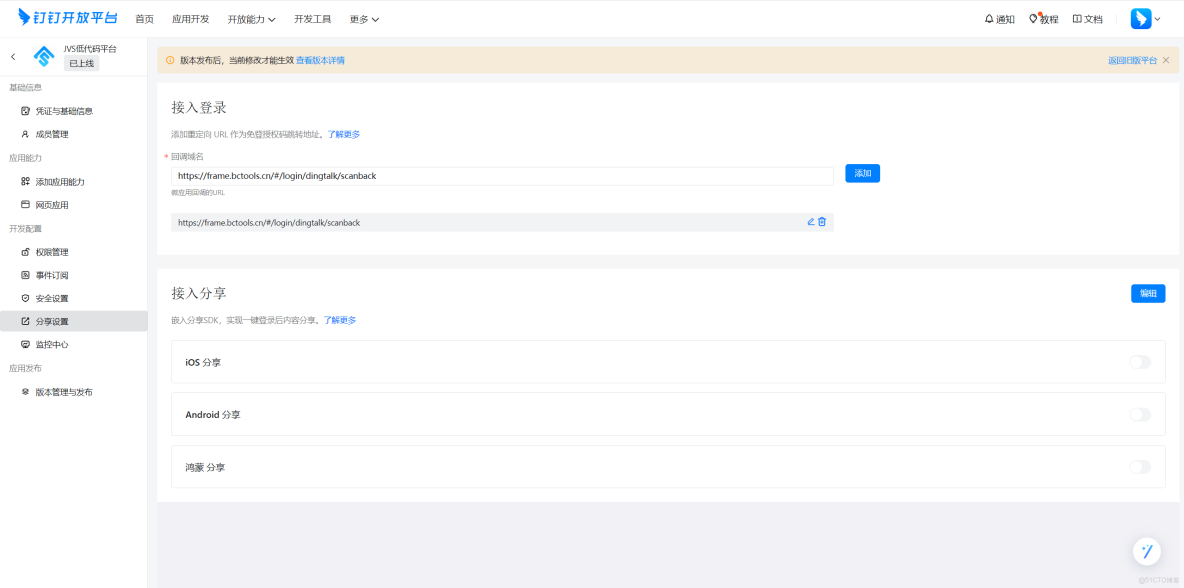Click the 凭证与基础信息 sidebar icon
The image size is (1184, 588).
(x=25, y=111)
